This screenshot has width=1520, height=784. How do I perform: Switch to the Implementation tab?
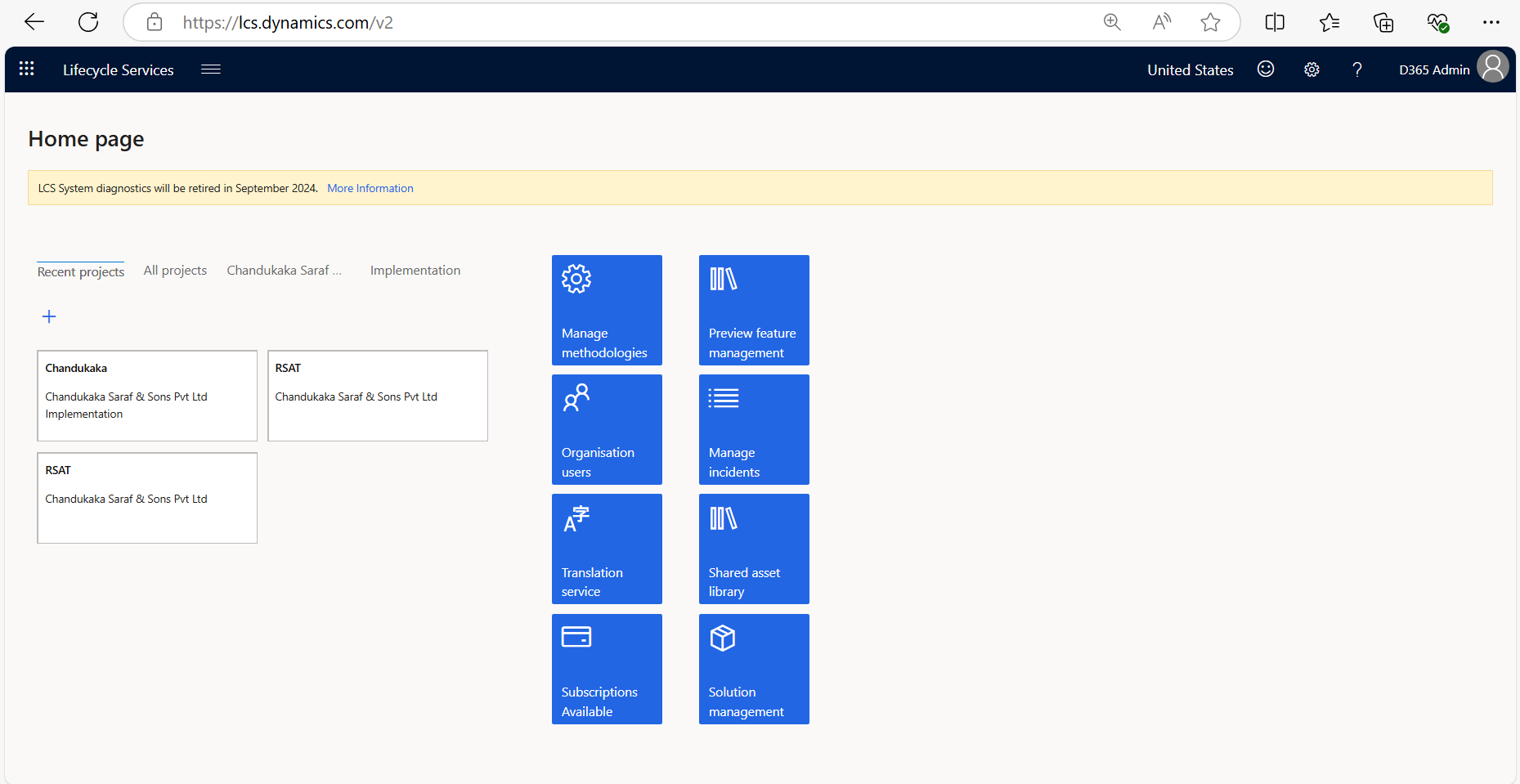coord(415,271)
